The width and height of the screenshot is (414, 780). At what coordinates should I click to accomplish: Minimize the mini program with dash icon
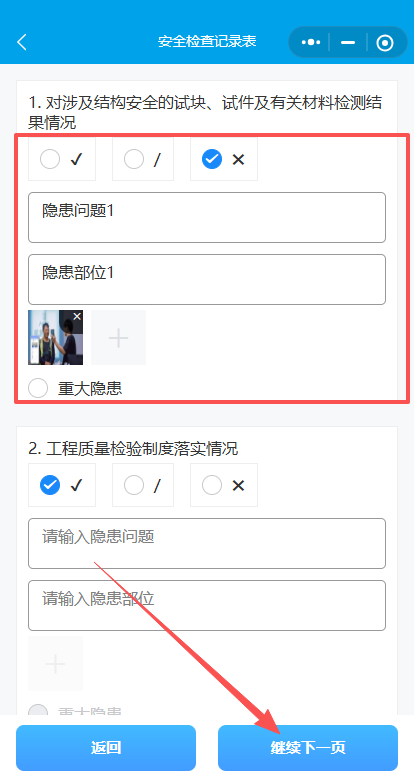(348, 42)
